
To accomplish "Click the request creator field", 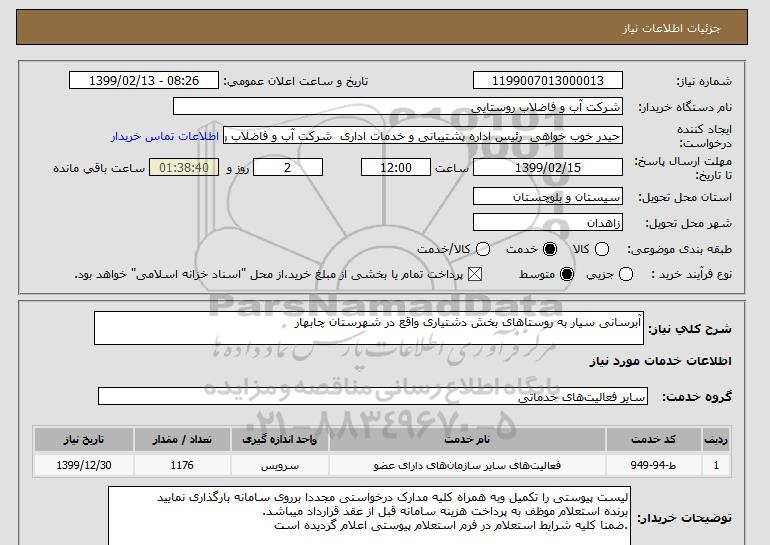I will pyautogui.click(x=423, y=136).
